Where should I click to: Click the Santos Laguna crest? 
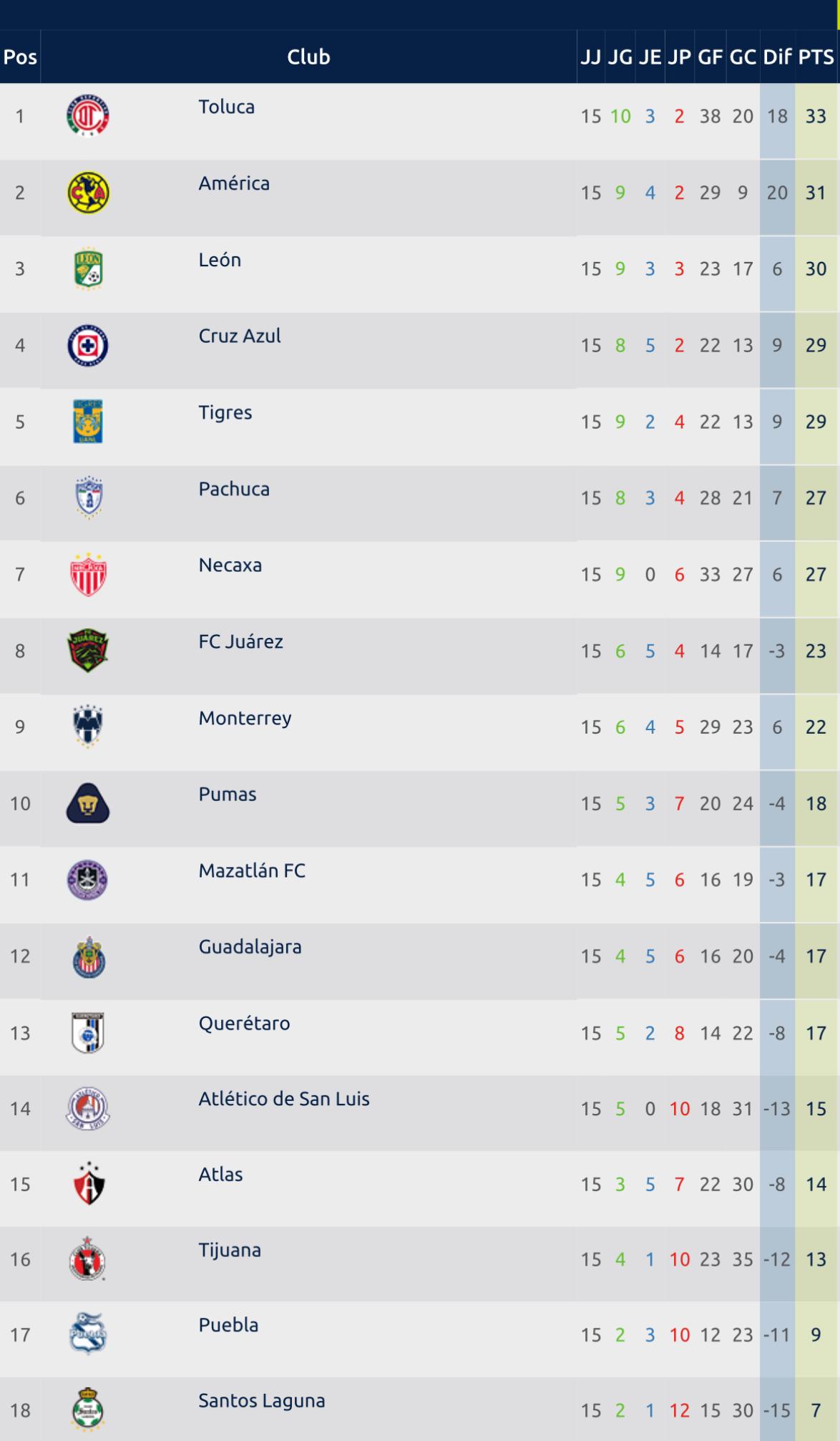89,1410
